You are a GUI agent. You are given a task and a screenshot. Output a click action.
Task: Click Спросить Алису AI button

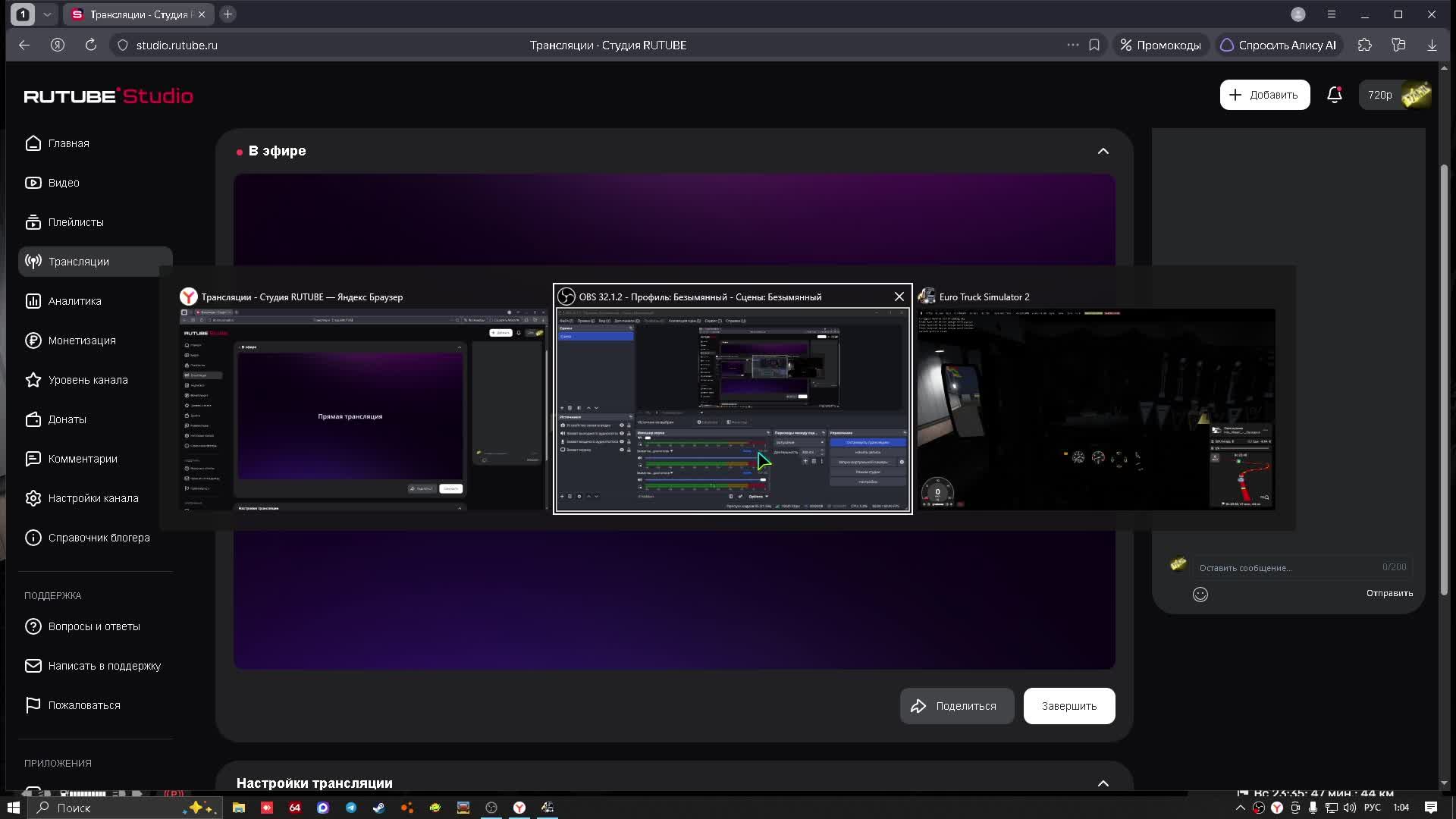1278,45
